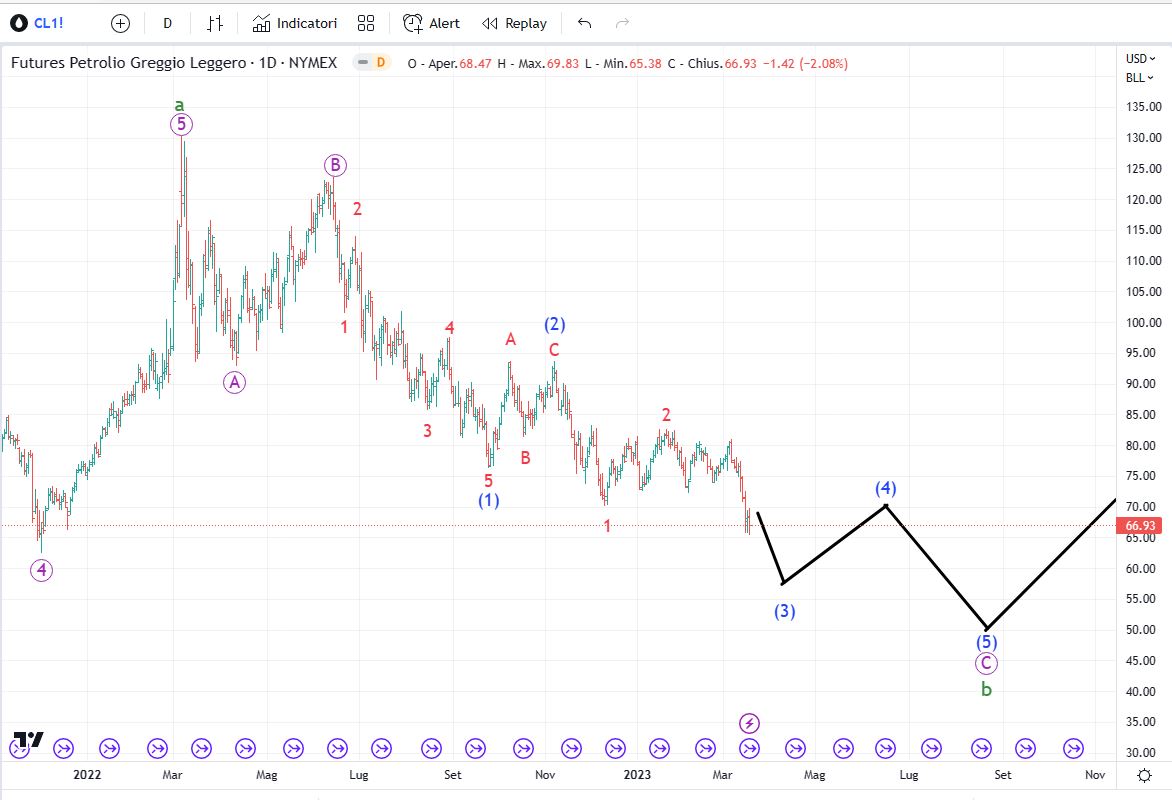Select the red C label below (2)

[x=554, y=349]
